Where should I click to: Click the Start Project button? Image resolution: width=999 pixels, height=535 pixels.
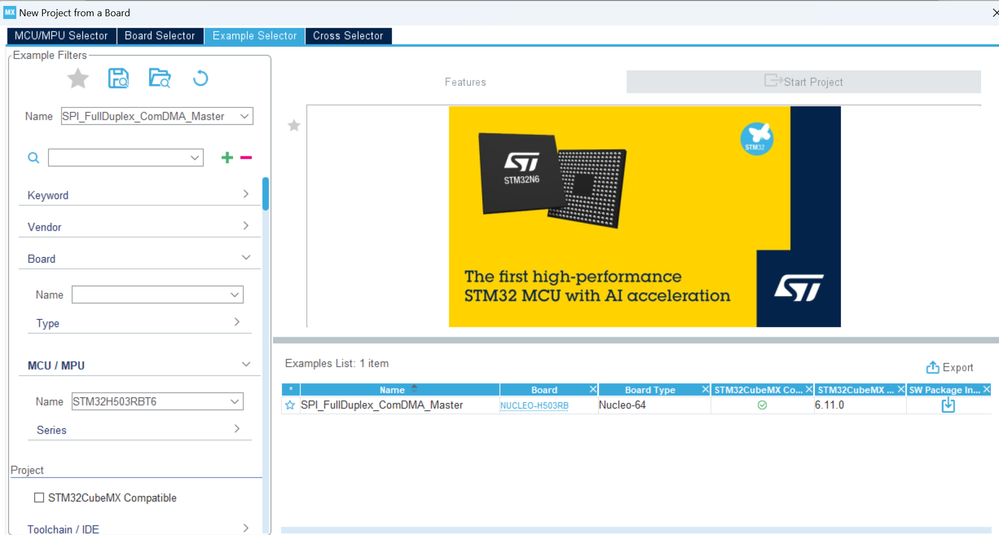(803, 82)
